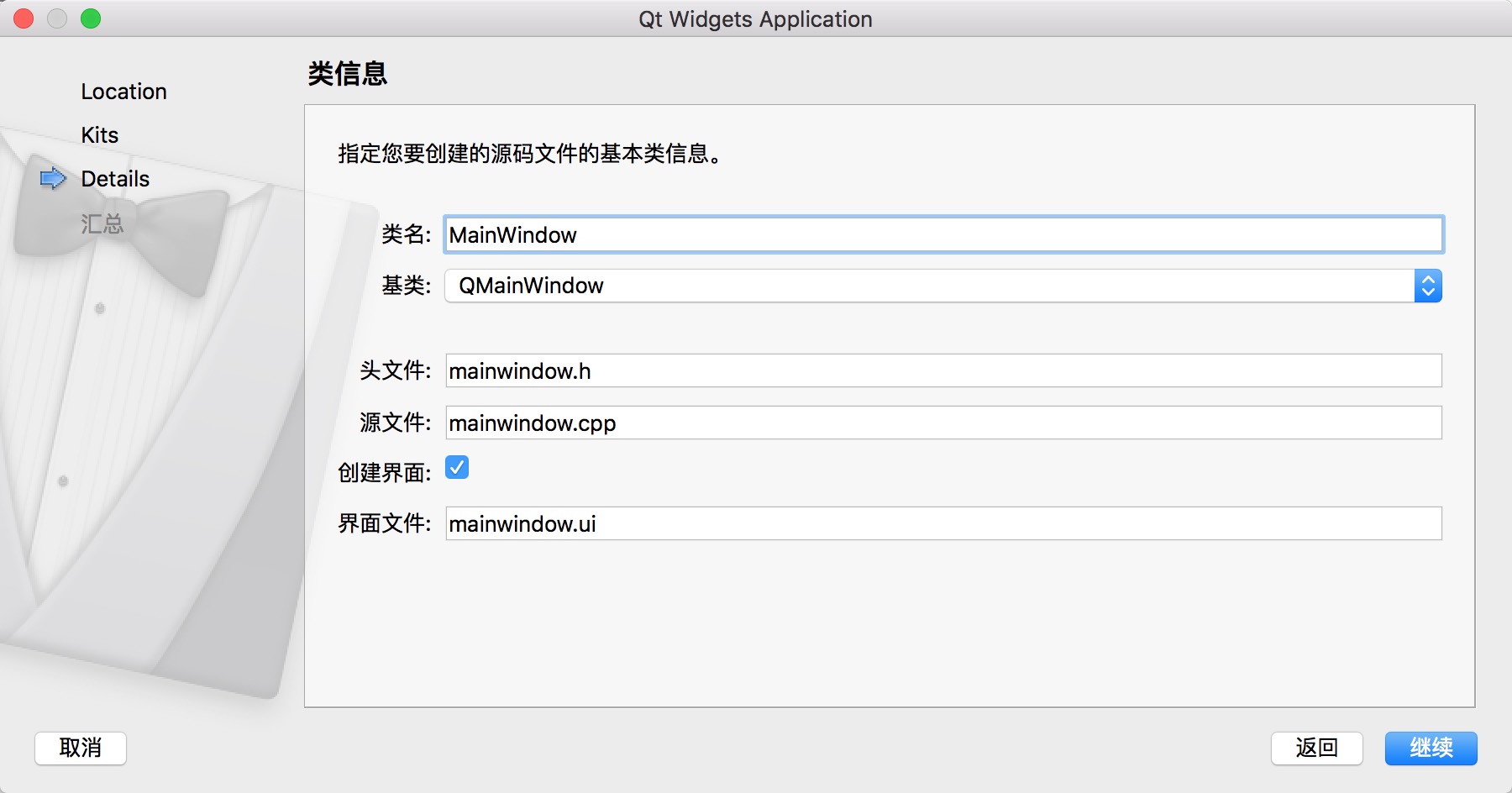
Task: Click the 继续 continue button
Action: coord(1431,748)
